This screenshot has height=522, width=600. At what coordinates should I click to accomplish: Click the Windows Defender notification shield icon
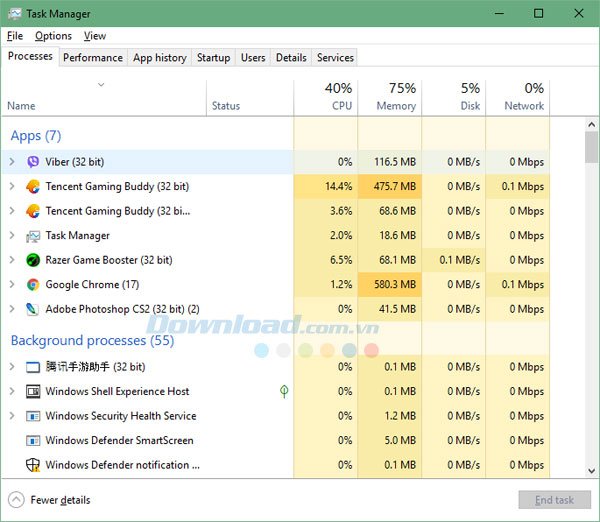click(33, 465)
